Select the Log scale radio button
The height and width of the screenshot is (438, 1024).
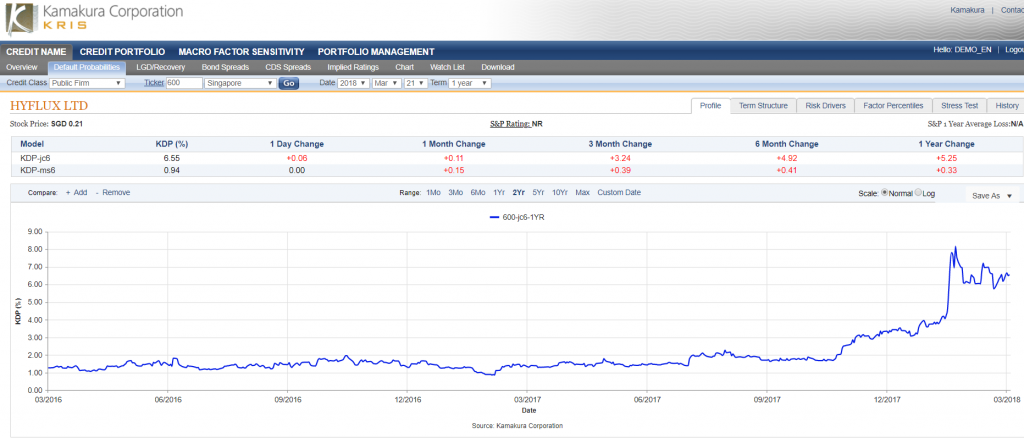pos(919,193)
